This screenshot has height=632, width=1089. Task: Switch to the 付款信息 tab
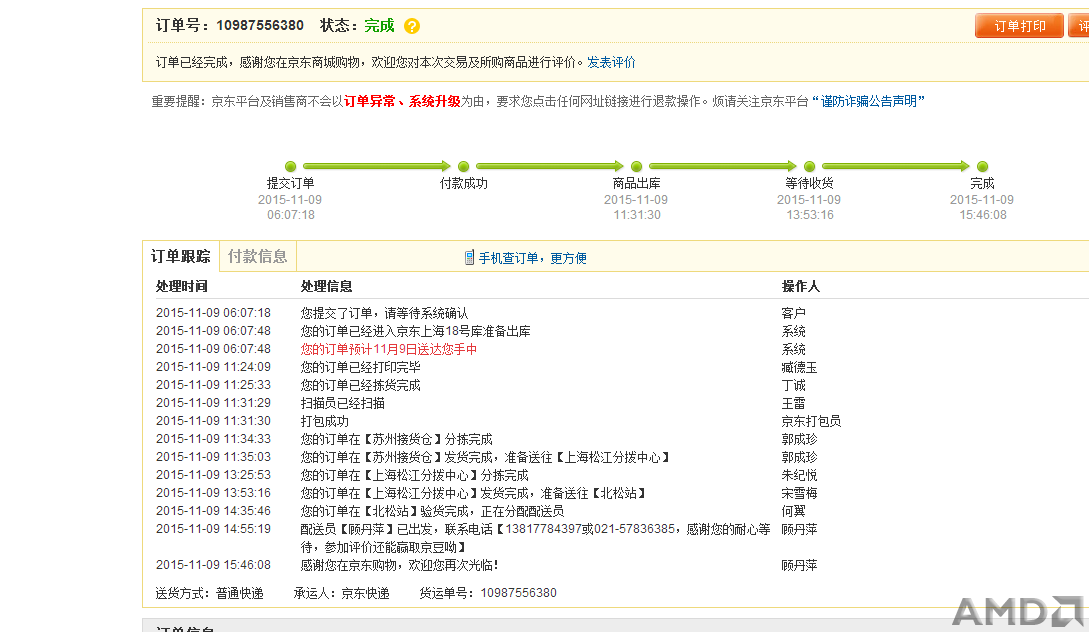(258, 256)
